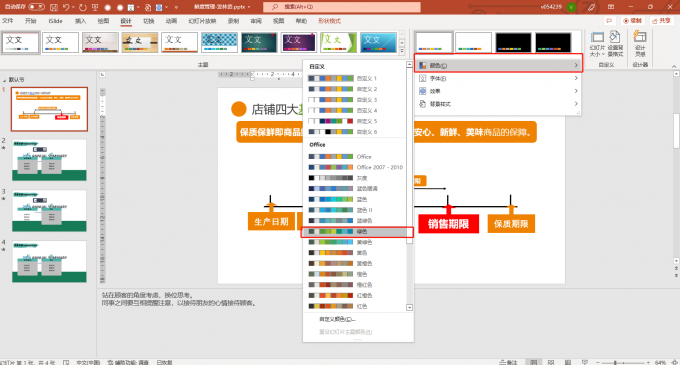The image size is (680, 365).
Task: Open the filename dropdown in title bar
Action: pyautogui.click(x=249, y=7)
